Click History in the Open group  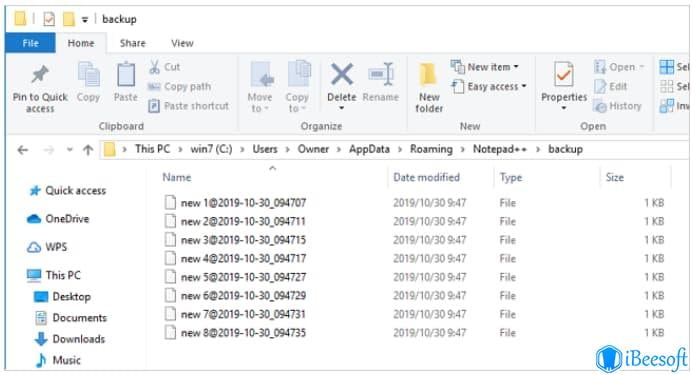click(x=618, y=106)
